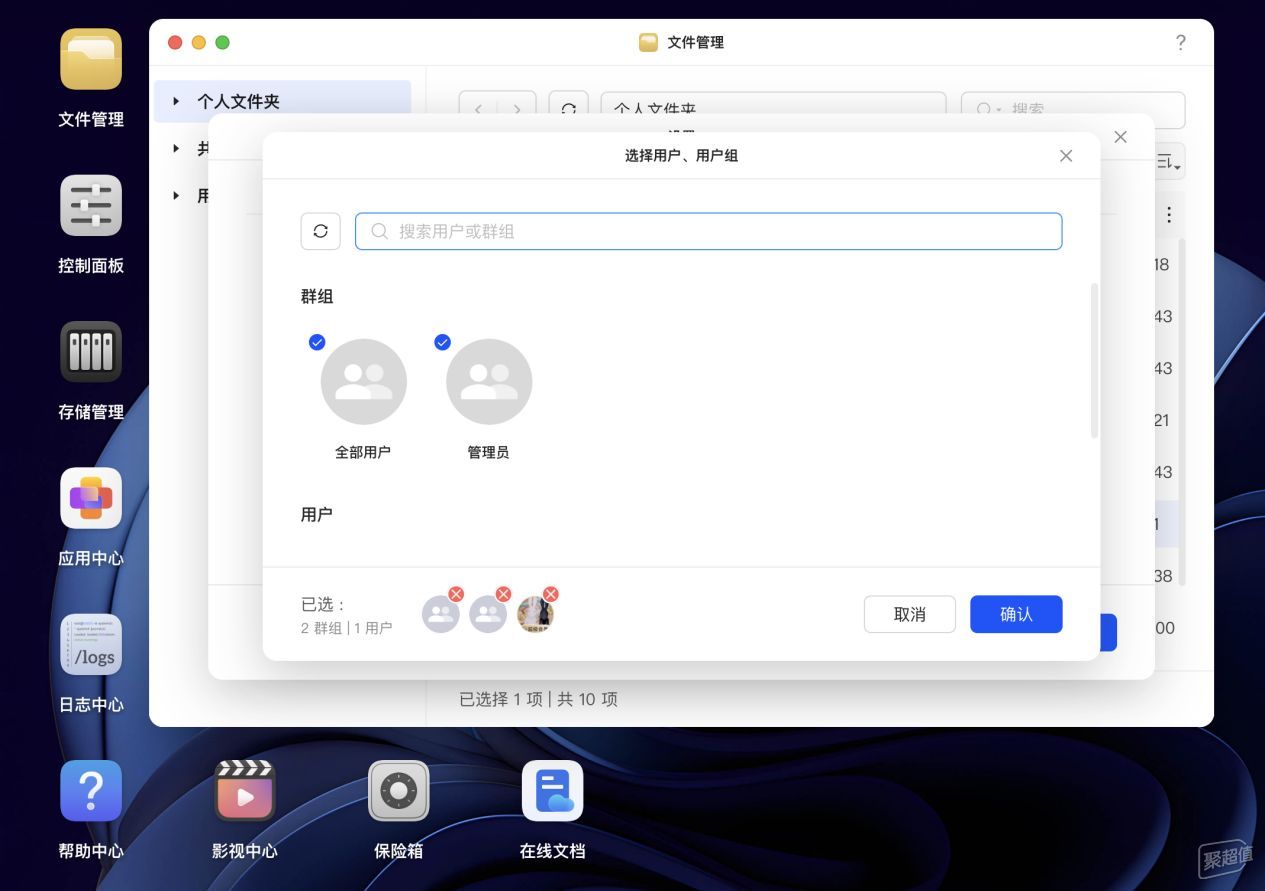
Task: Open the 日志中心 desktop icon
Action: [91, 645]
